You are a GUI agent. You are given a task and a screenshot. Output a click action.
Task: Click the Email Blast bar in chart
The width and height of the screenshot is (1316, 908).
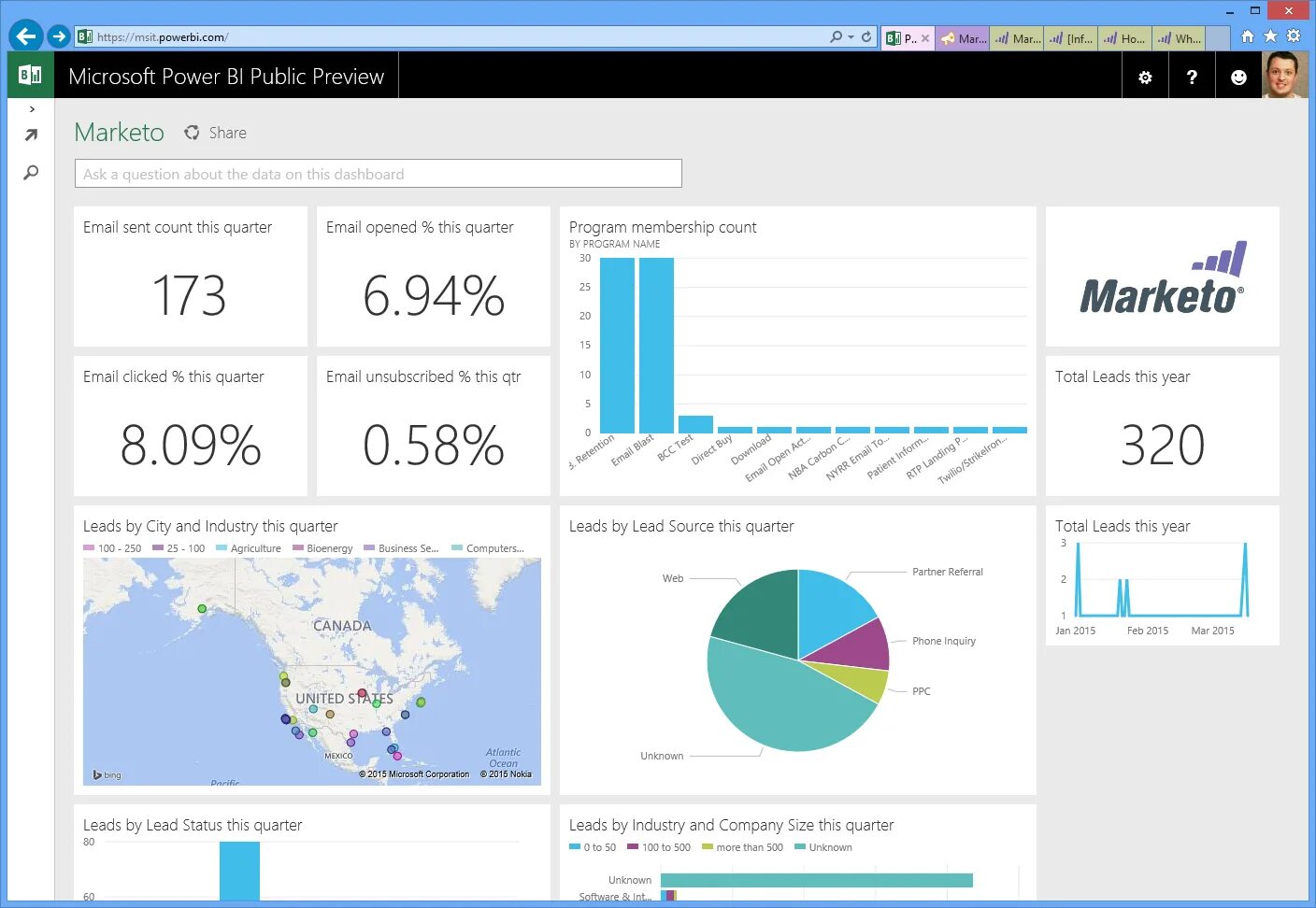(x=656, y=346)
